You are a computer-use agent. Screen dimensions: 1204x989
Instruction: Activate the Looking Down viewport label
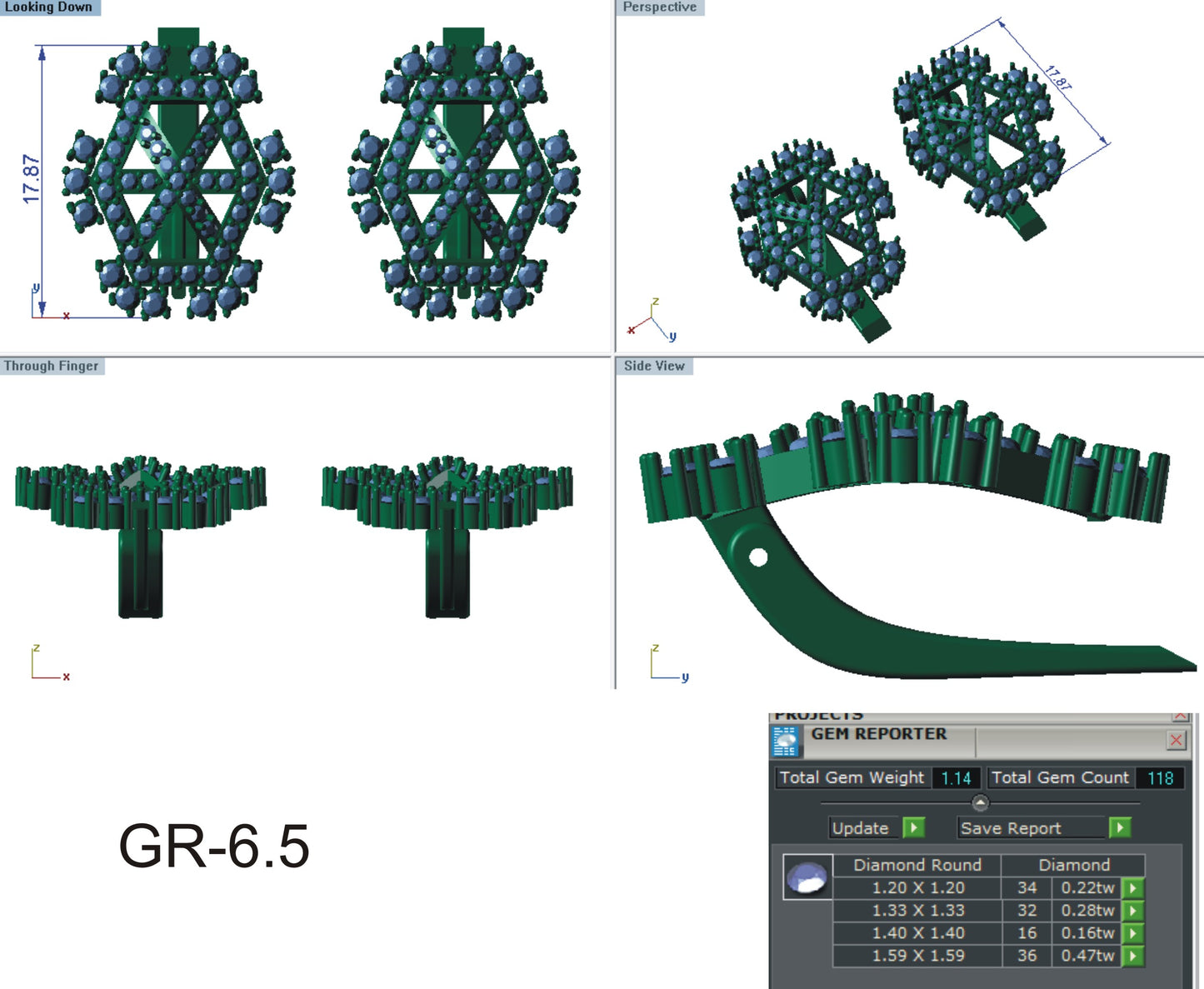pos(49,7)
